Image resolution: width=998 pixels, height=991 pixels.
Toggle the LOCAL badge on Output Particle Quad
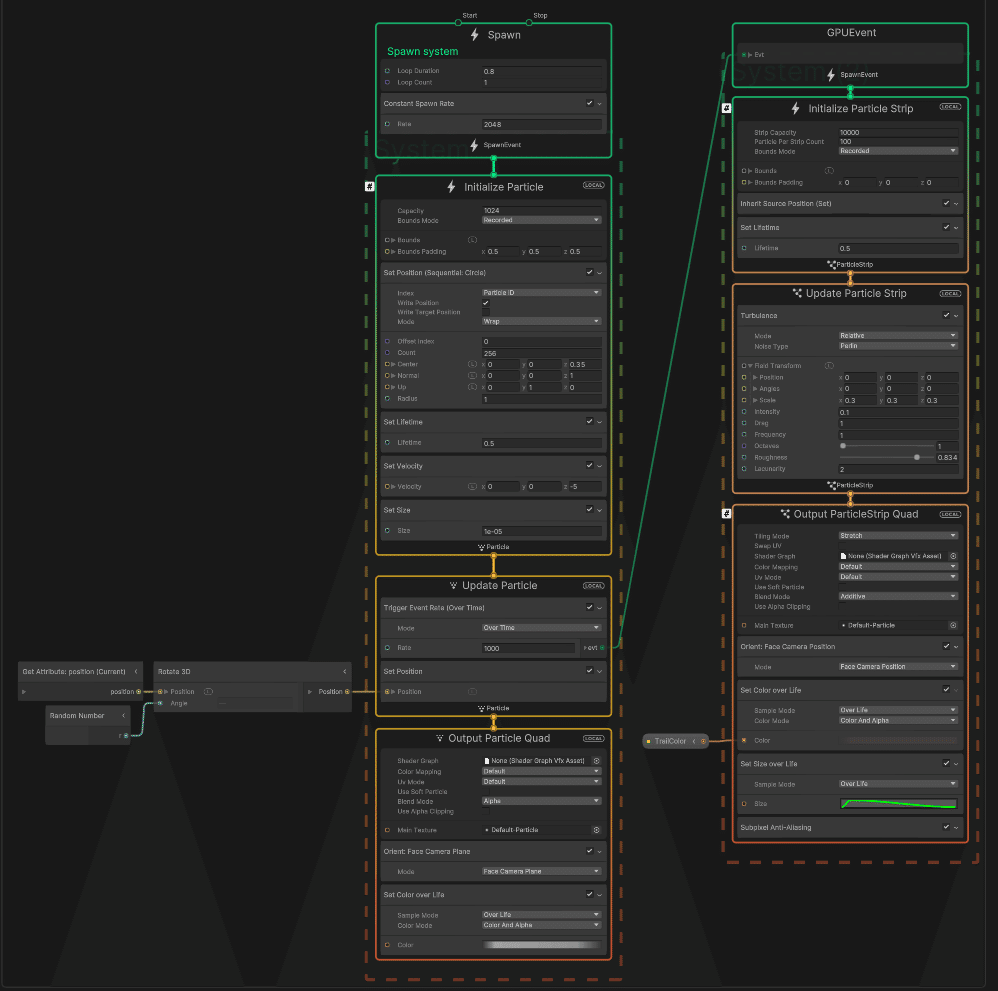(x=593, y=738)
